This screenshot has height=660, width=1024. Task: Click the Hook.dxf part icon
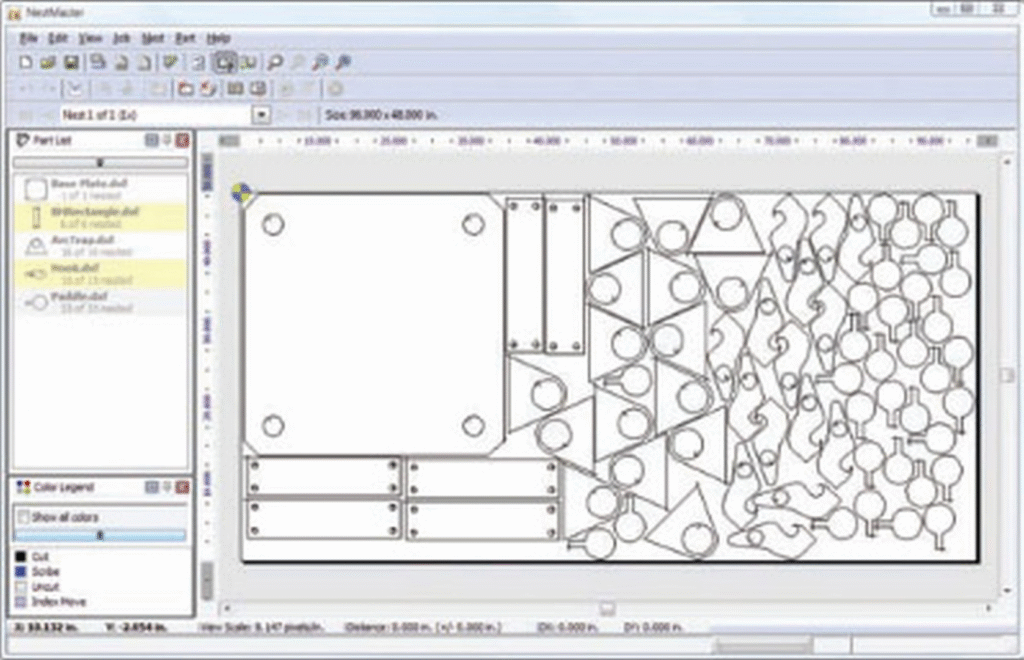pyautogui.click(x=36, y=274)
